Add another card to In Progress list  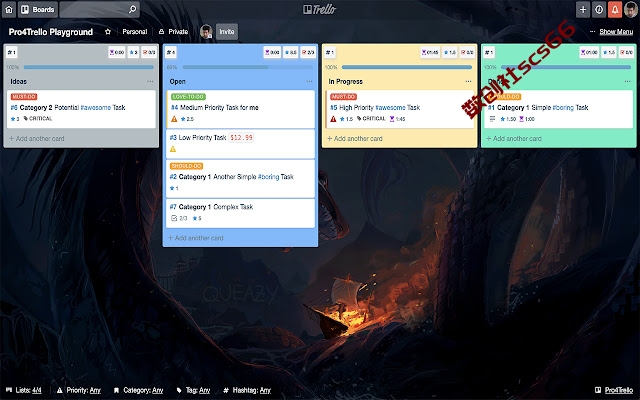pos(355,138)
